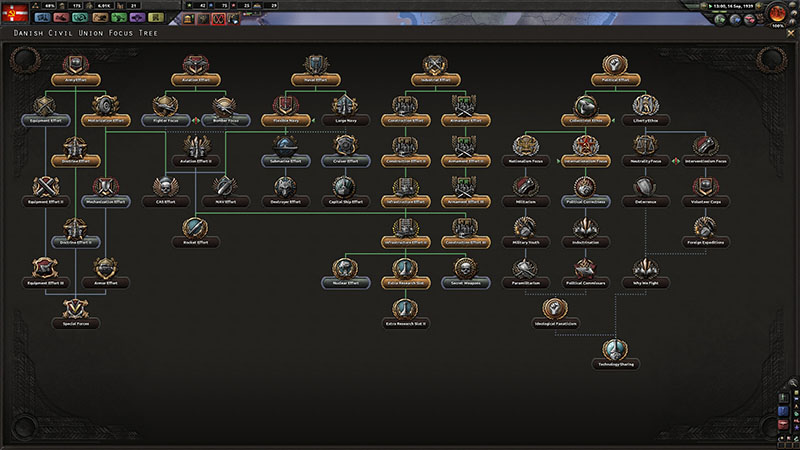Click the date 14 Sep, 1939 pause control
This screenshot has width=800, height=450.
(x=731, y=6)
